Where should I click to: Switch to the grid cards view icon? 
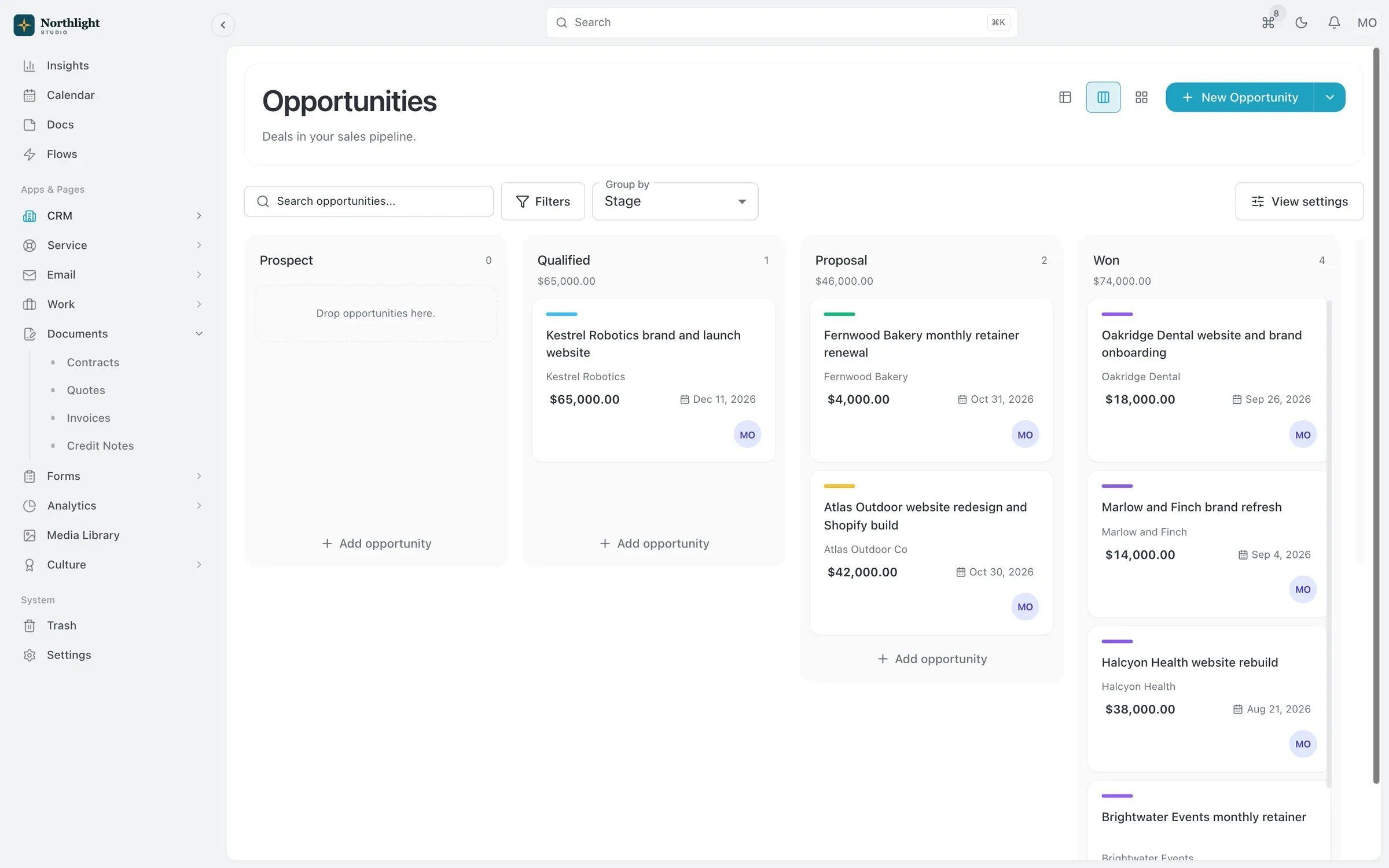(x=1141, y=97)
